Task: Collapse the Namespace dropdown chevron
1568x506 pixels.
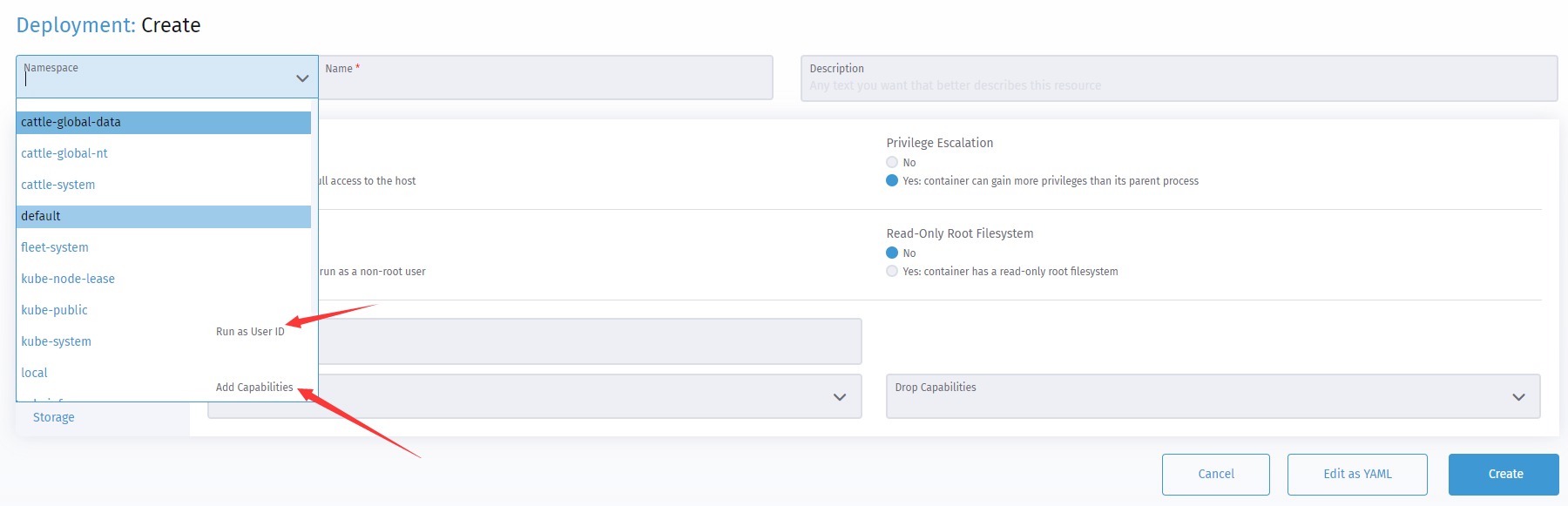Action: click(x=302, y=78)
